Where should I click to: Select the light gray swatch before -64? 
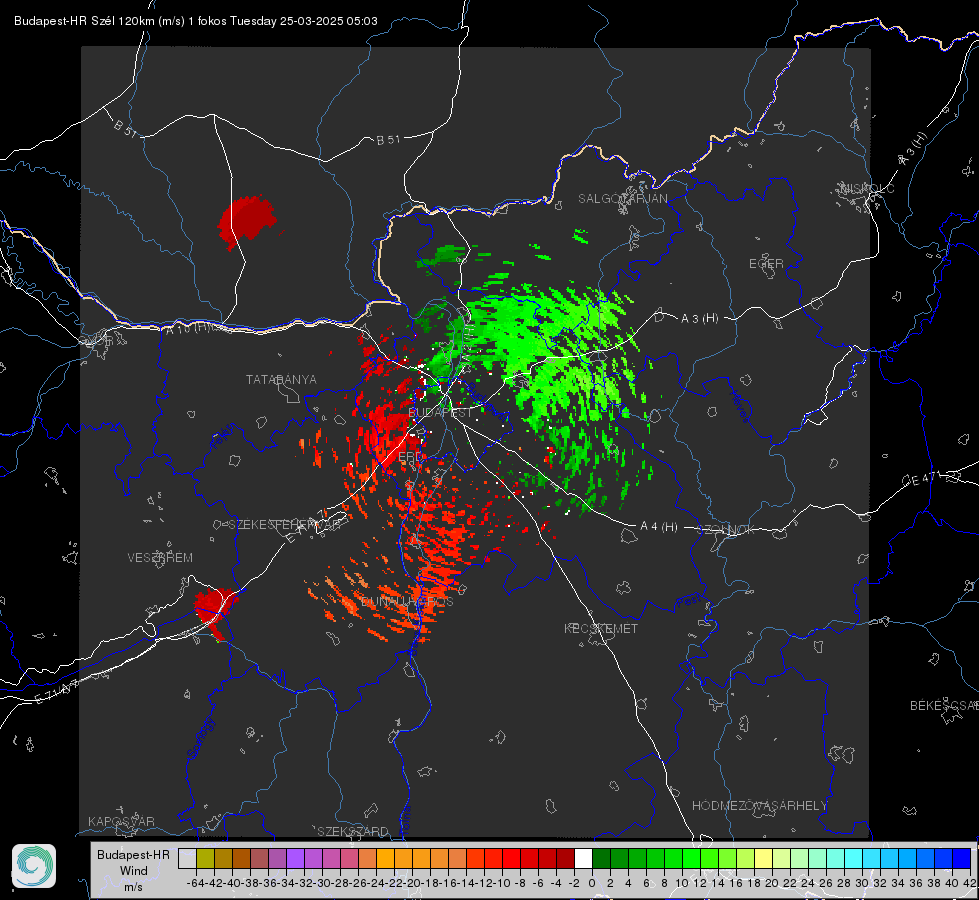[187, 859]
